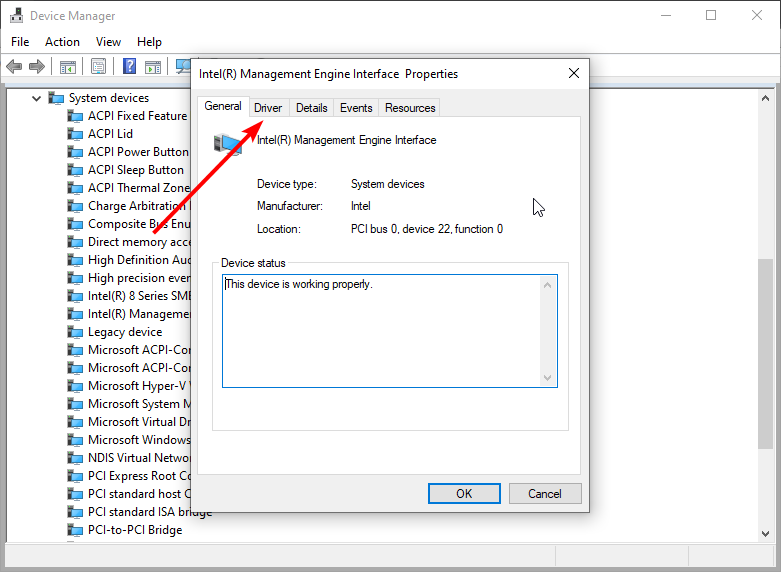
Task: Open the Help menu
Action: (x=149, y=42)
